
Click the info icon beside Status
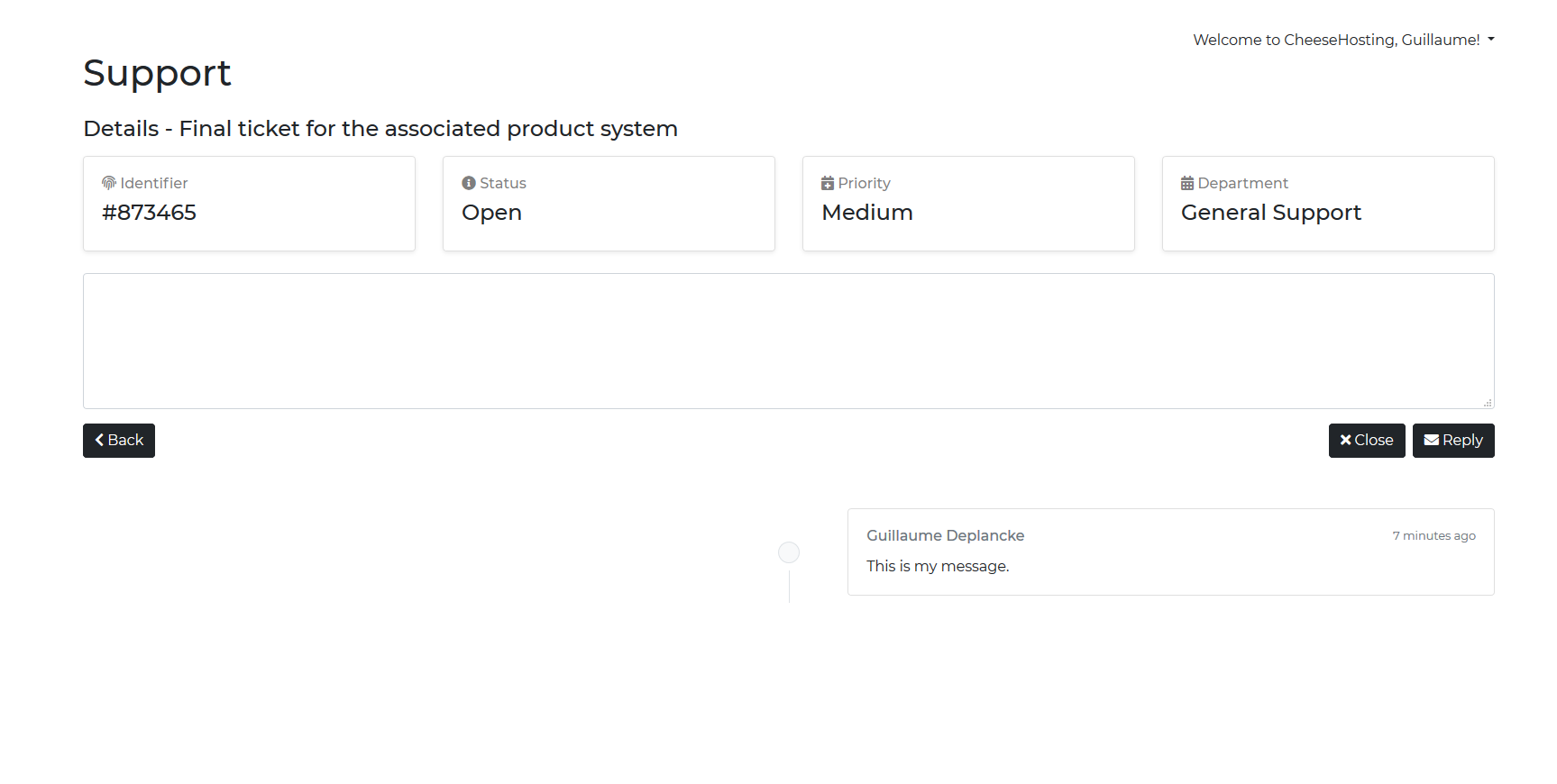469,183
